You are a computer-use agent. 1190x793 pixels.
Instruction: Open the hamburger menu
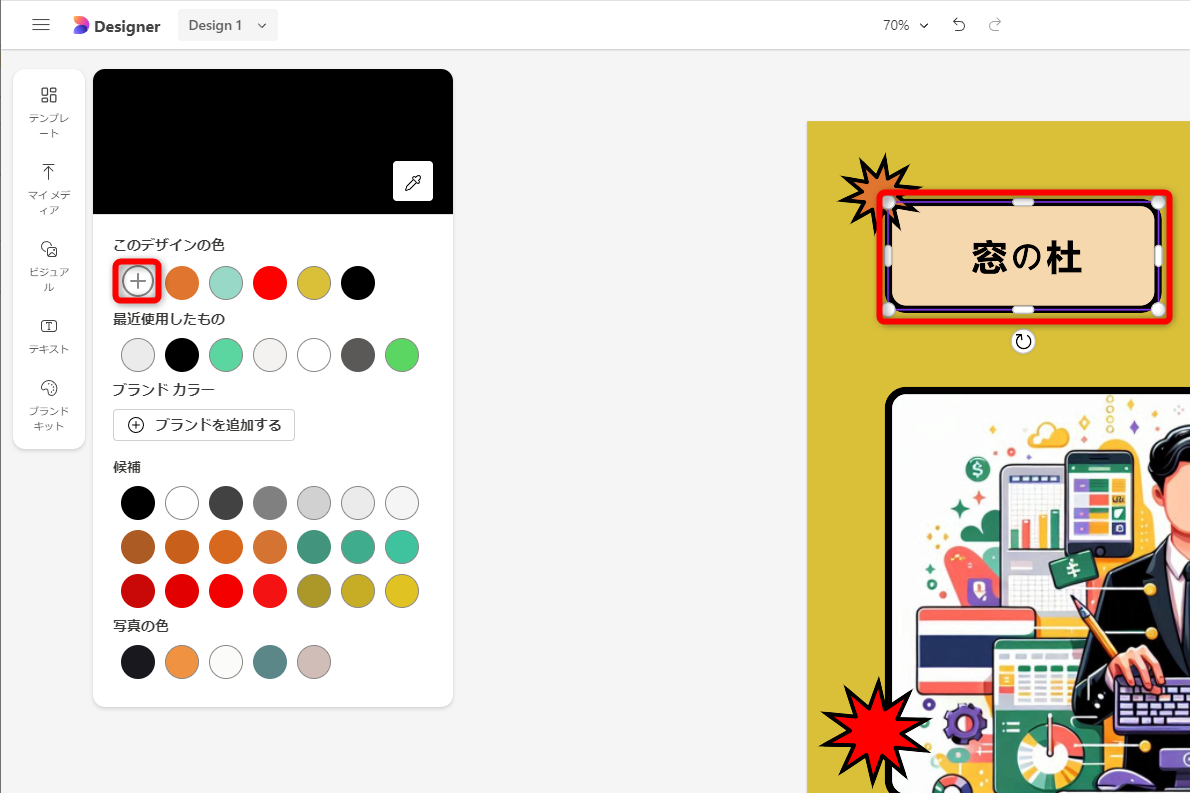click(41, 25)
